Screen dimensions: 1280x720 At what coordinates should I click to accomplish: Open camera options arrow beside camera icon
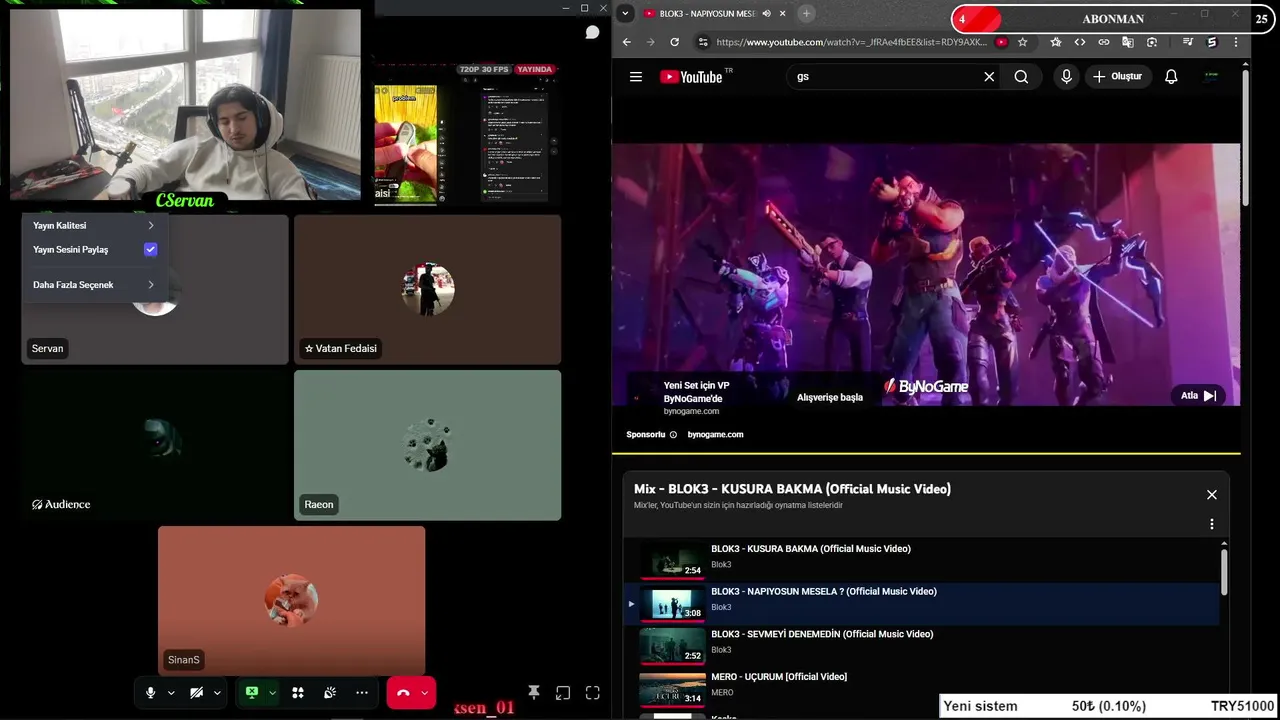click(x=217, y=692)
